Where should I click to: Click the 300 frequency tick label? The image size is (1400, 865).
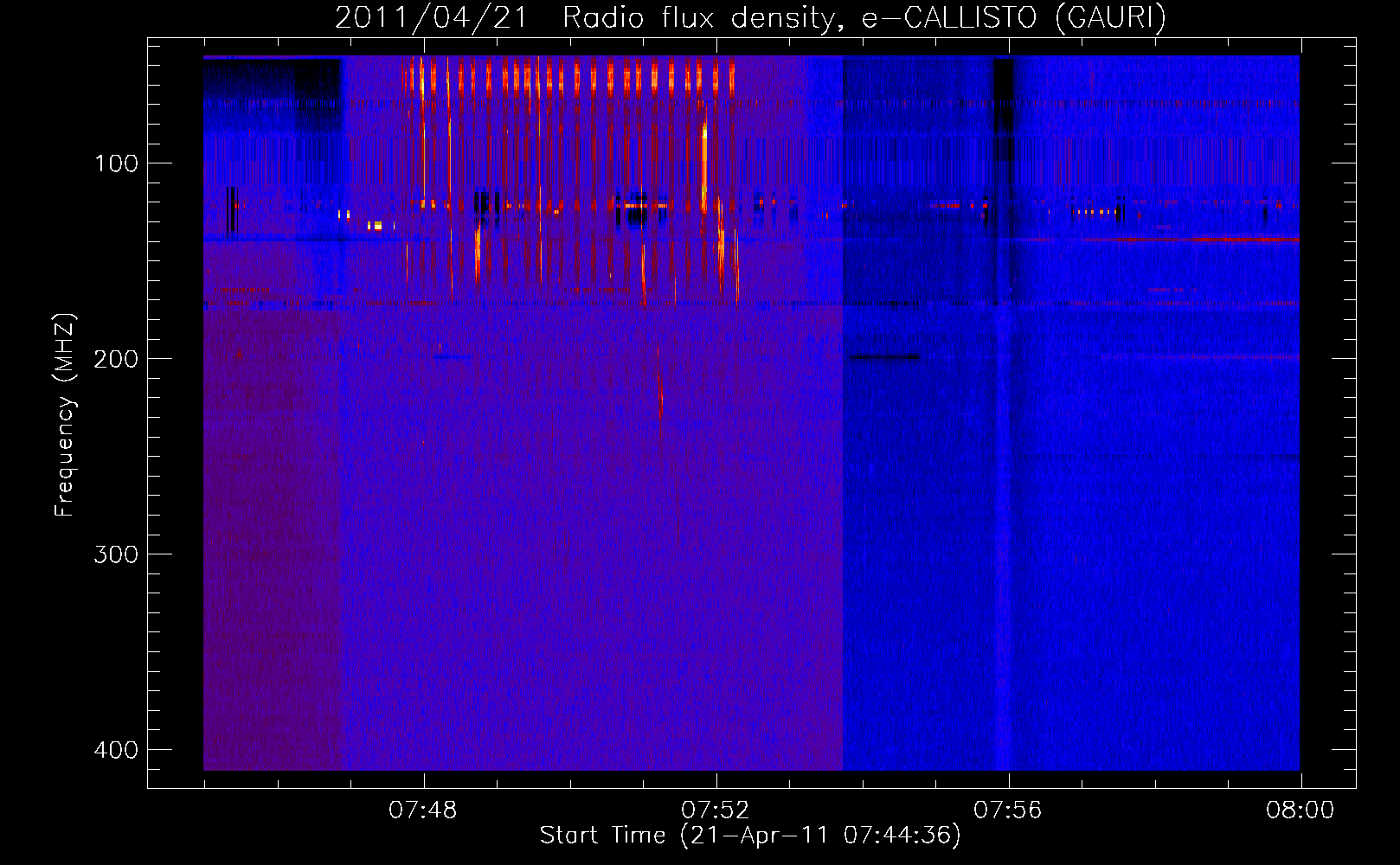(x=116, y=554)
